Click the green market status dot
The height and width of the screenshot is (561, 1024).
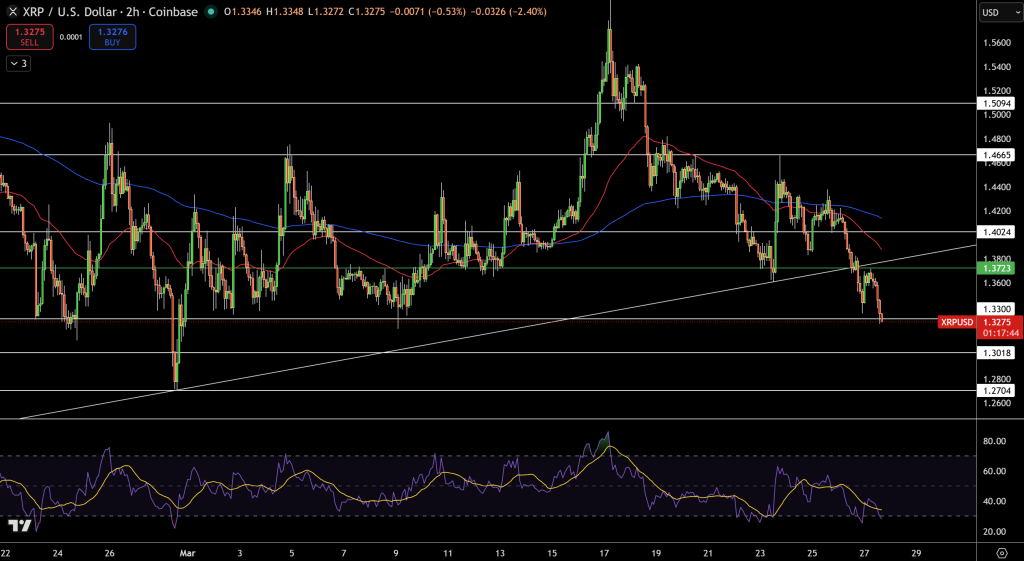(x=210, y=12)
